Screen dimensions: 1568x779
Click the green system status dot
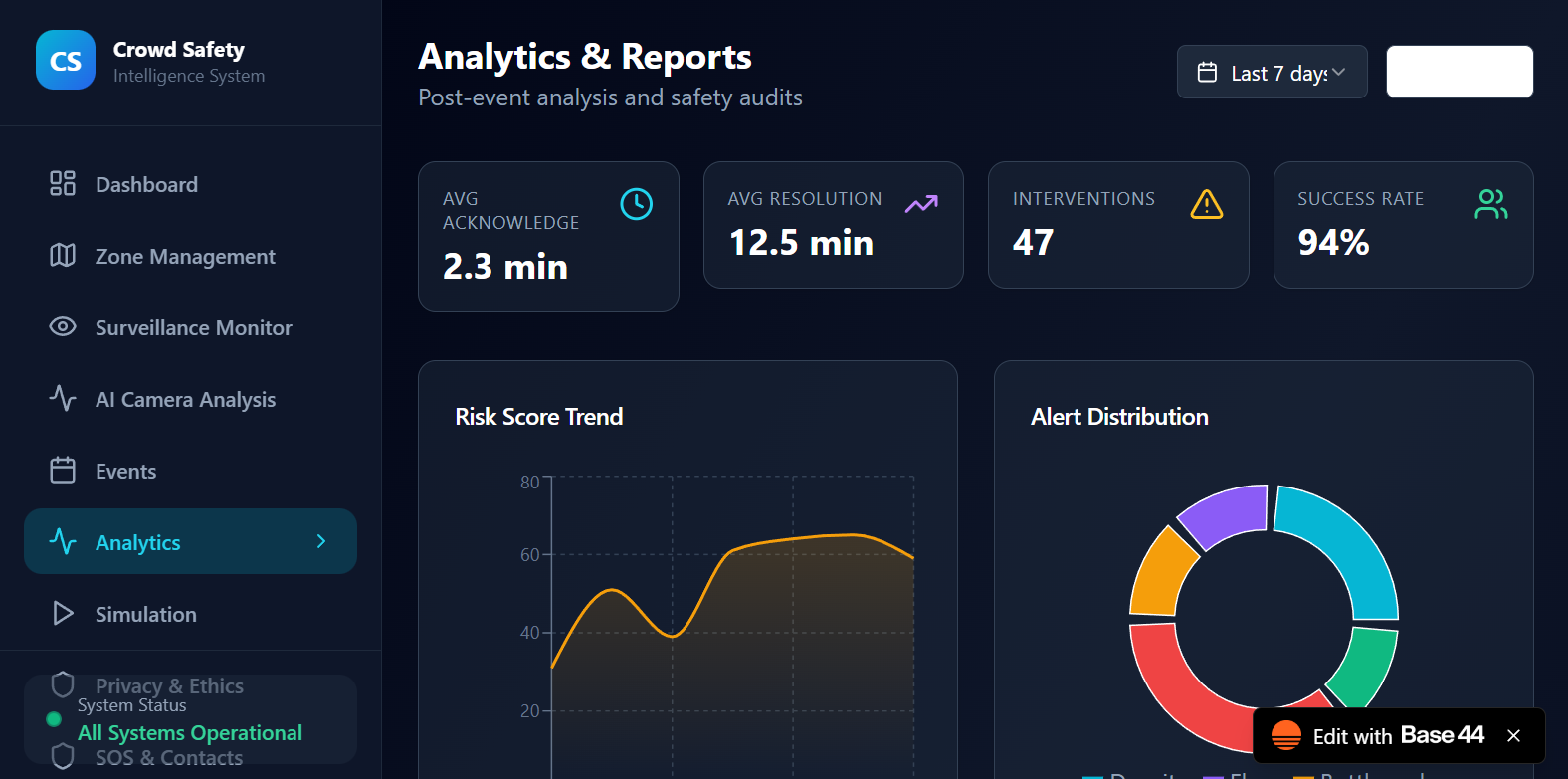point(54,719)
